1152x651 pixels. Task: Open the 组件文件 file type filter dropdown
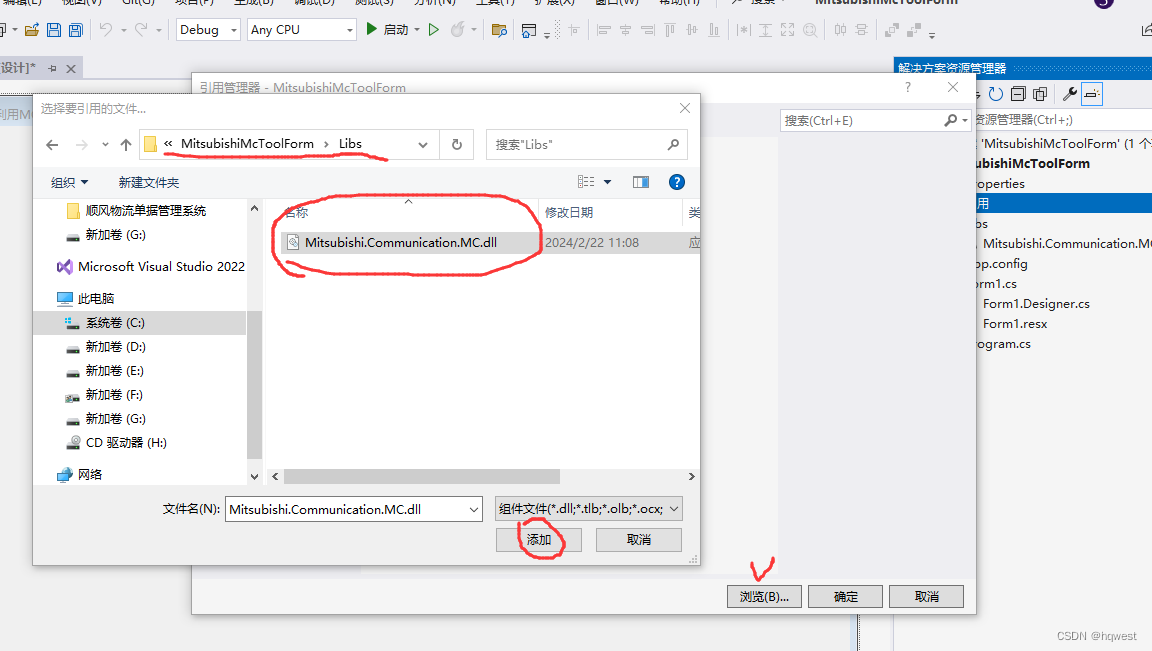coord(674,508)
